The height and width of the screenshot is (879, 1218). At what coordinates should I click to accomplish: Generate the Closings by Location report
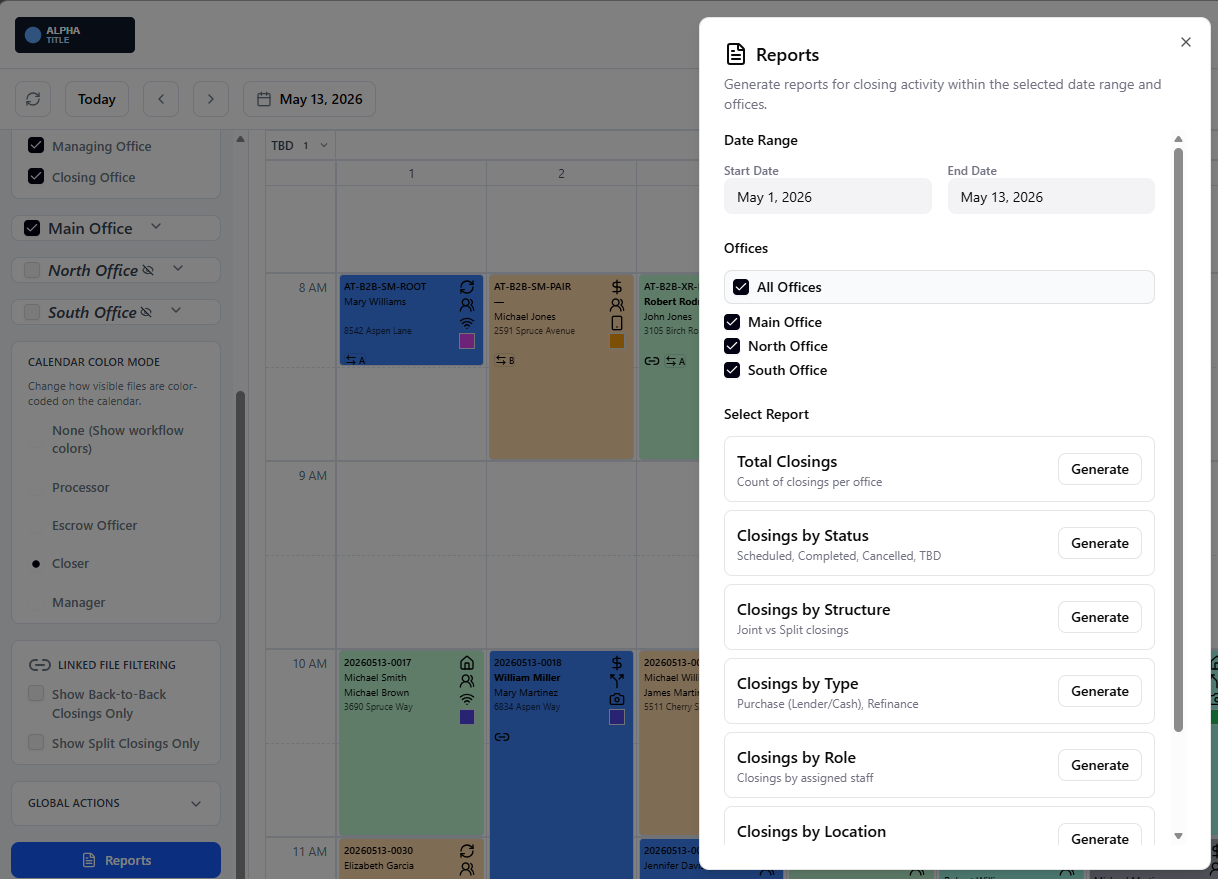point(1100,836)
